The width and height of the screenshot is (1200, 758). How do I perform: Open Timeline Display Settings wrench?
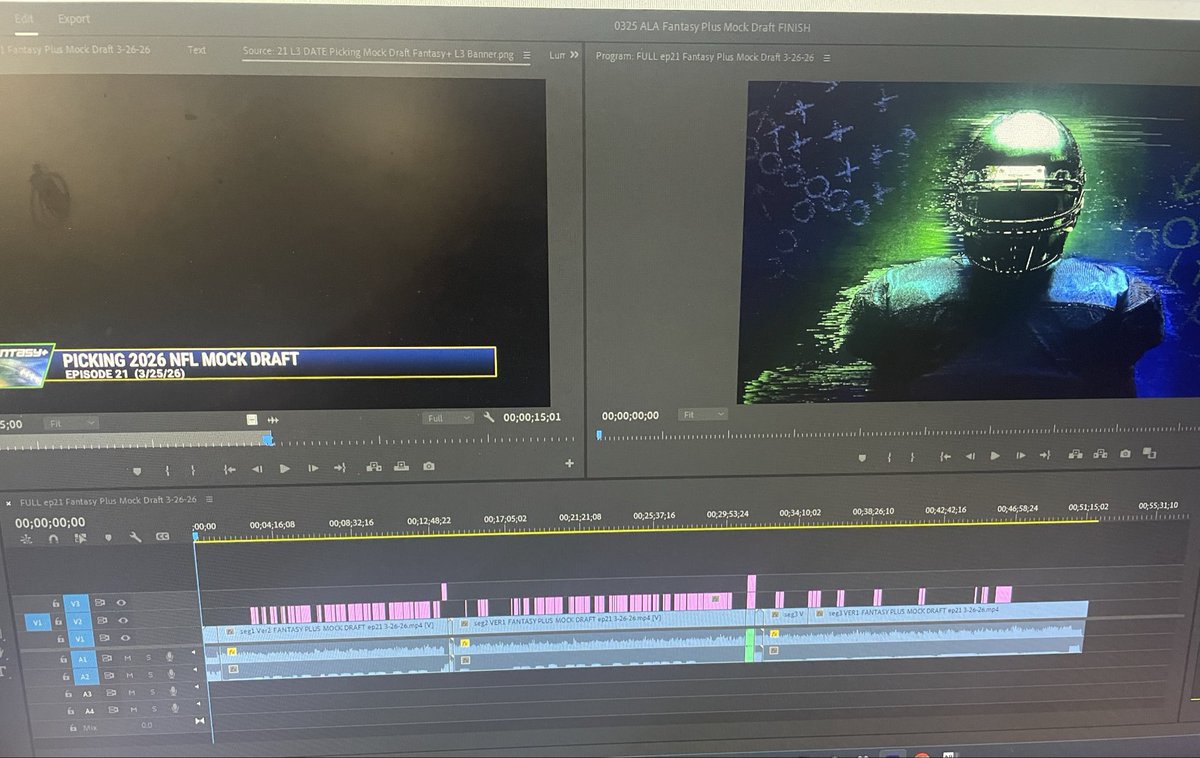point(135,537)
